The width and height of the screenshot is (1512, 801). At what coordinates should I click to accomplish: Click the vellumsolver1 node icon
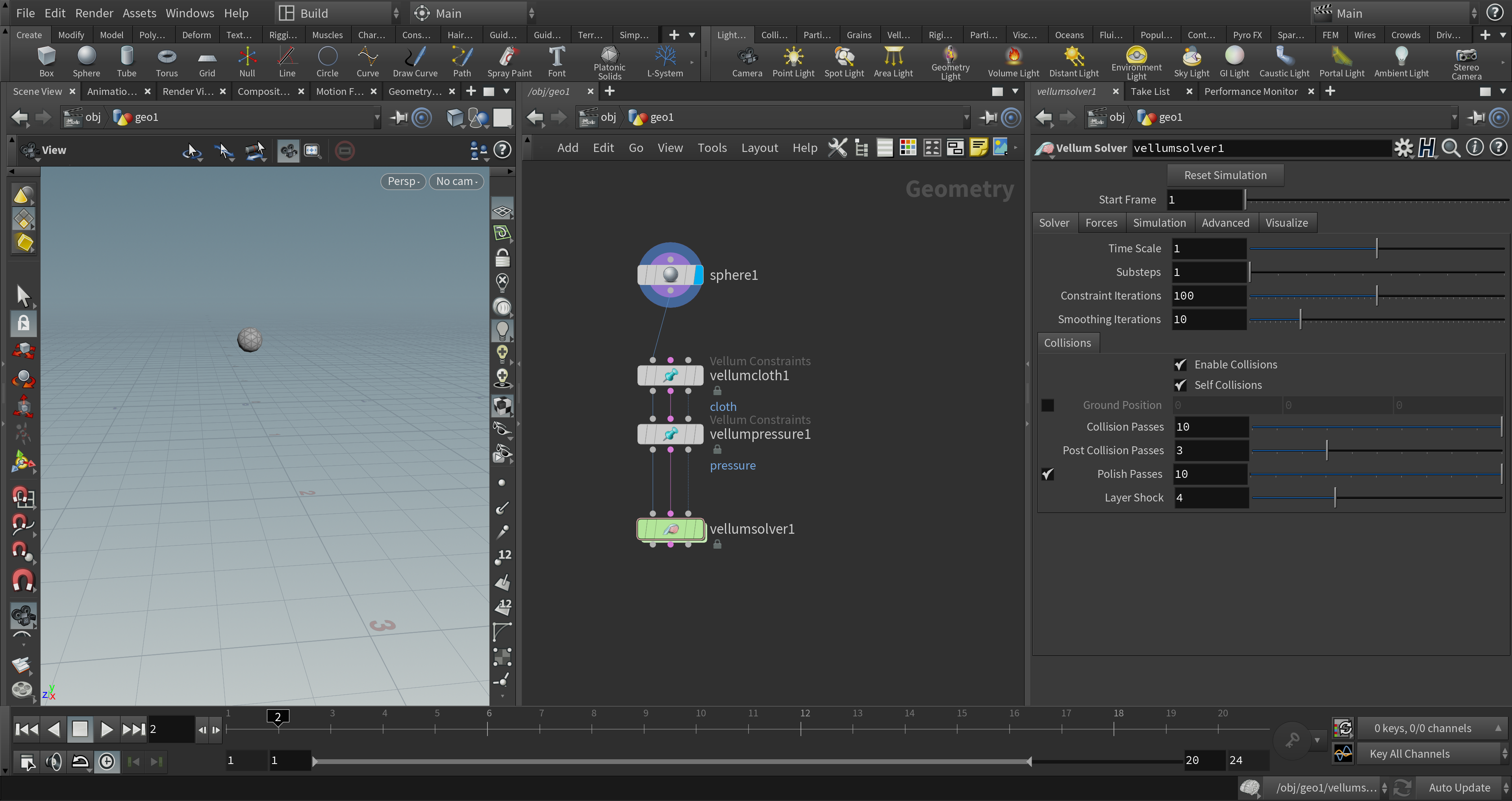(x=670, y=529)
